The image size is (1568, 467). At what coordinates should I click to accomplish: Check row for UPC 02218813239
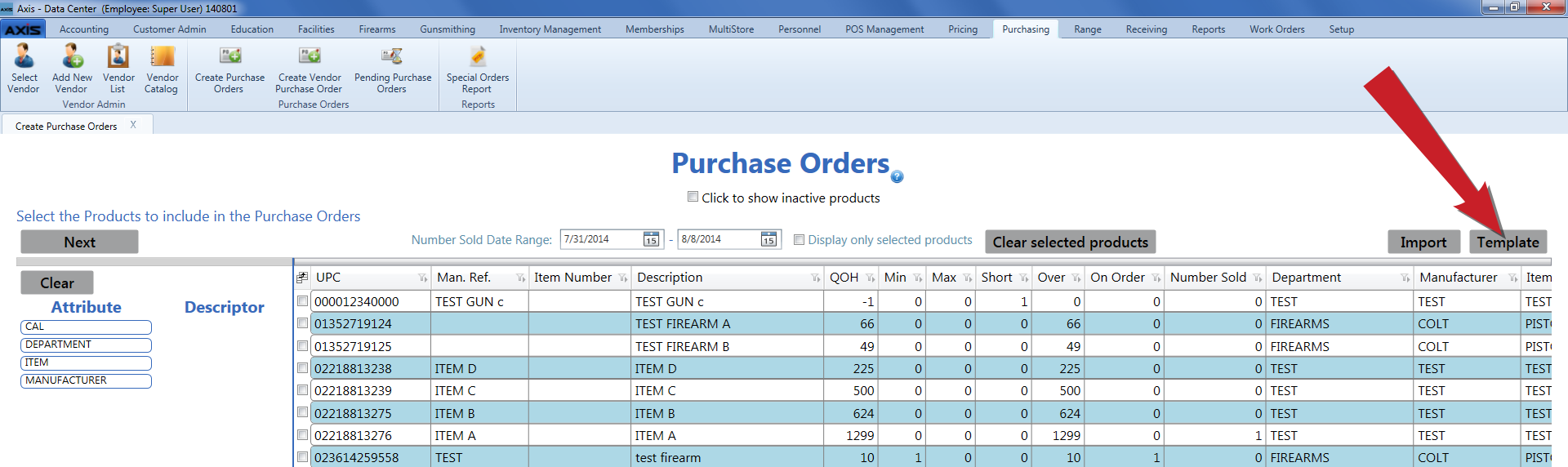pos(303,390)
